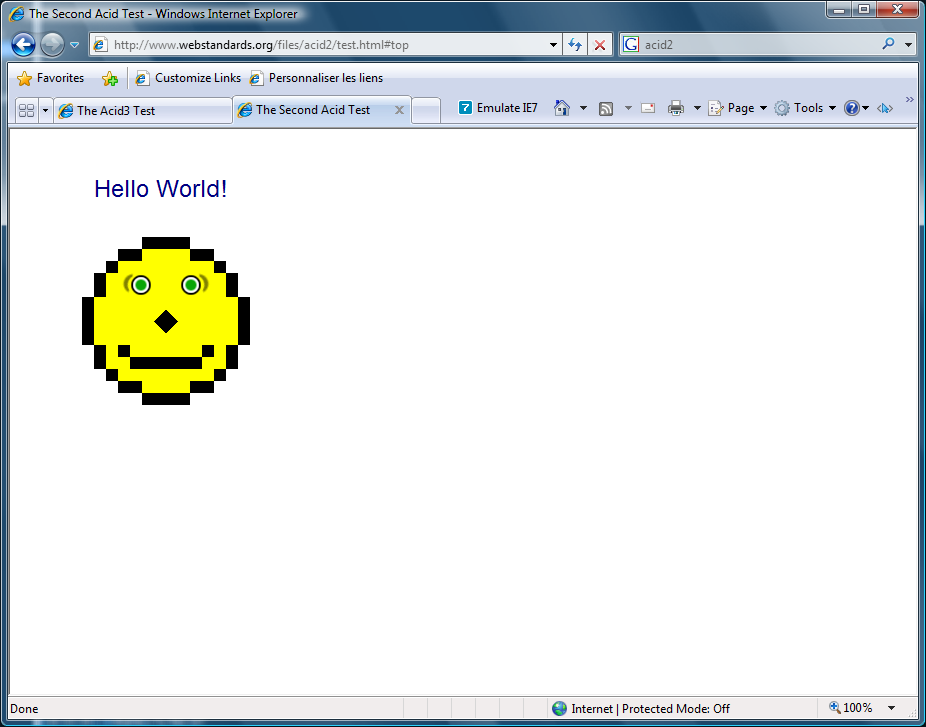
Task: Open the zoom level dropdown arrow
Action: 891,708
